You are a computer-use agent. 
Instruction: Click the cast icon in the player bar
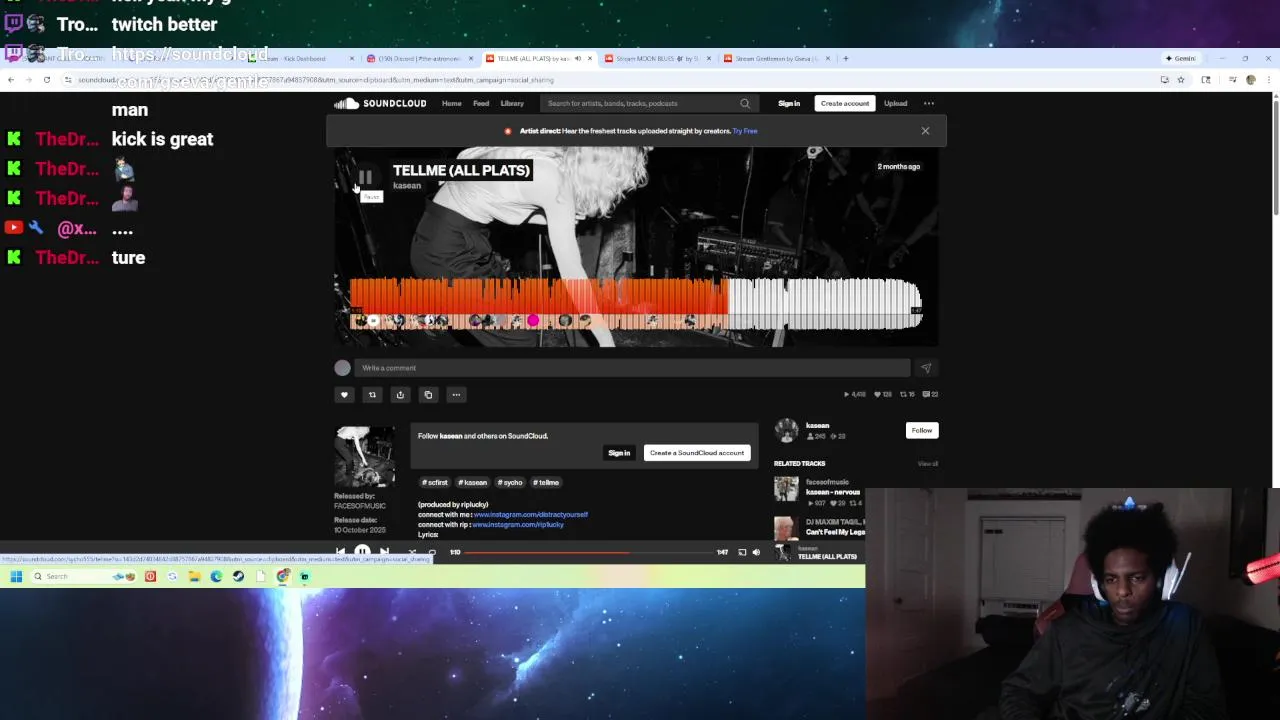742,552
